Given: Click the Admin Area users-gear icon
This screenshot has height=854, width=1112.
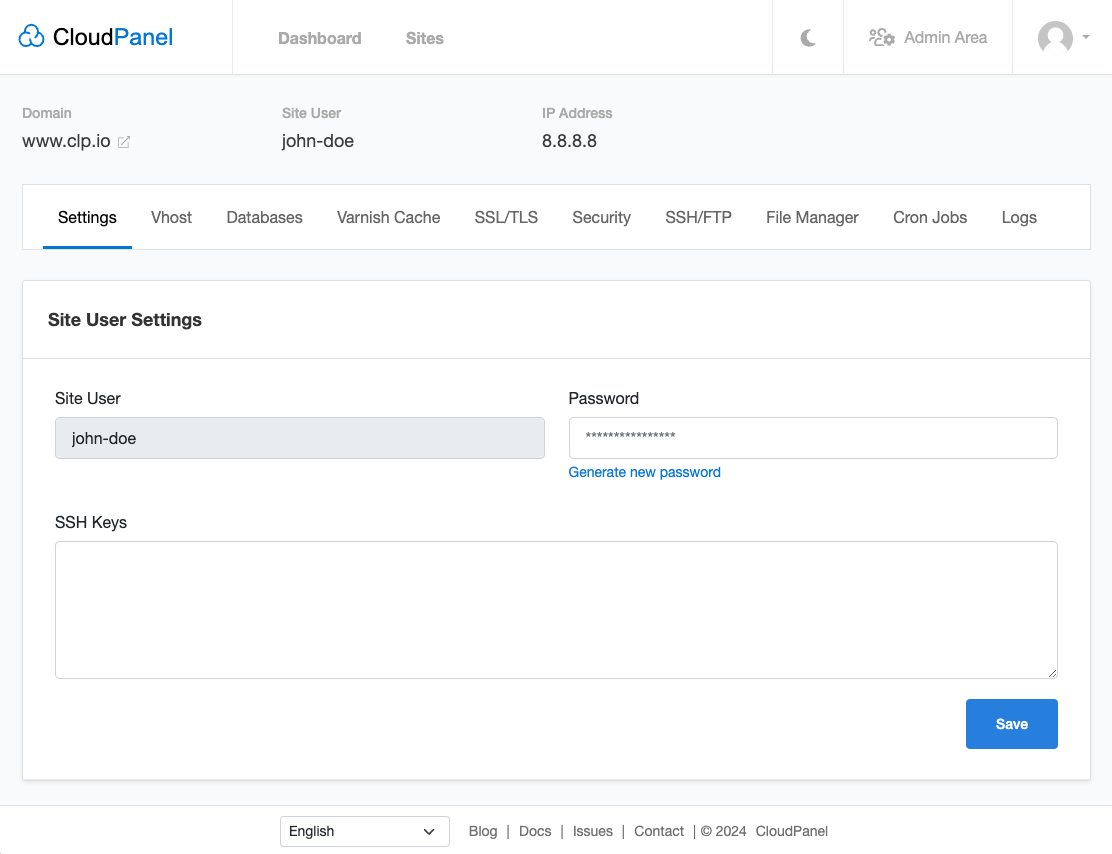Looking at the screenshot, I should tap(881, 38).
